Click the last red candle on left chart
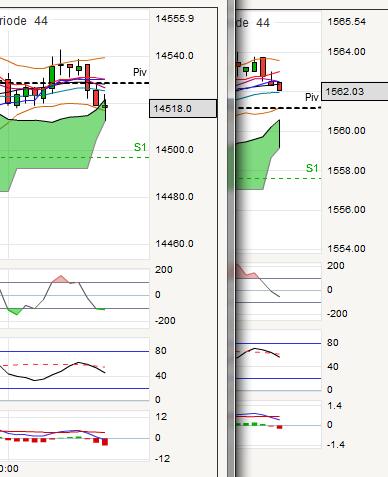Viewport: 388px width, 477px height. tap(96, 97)
